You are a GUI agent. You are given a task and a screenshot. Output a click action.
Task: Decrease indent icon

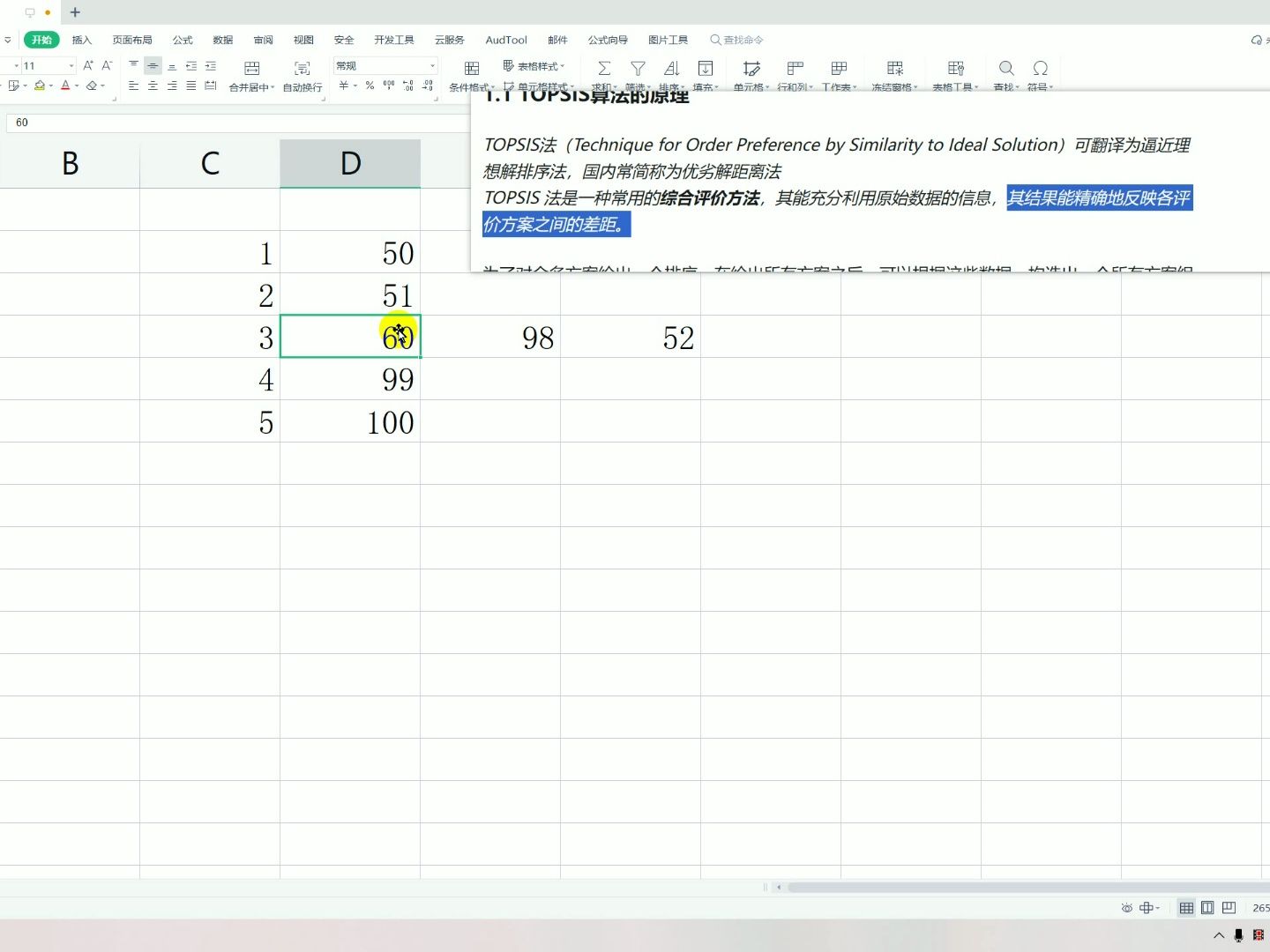[191, 65]
